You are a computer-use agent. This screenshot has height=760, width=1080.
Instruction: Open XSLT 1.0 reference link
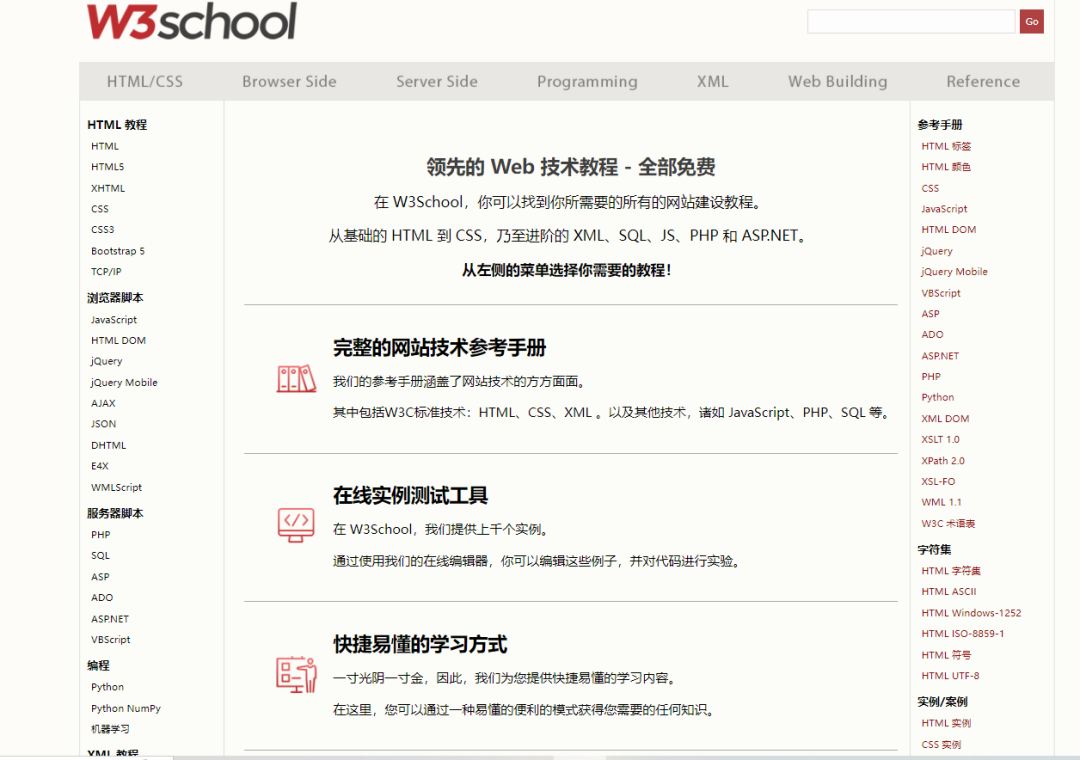click(x=940, y=439)
